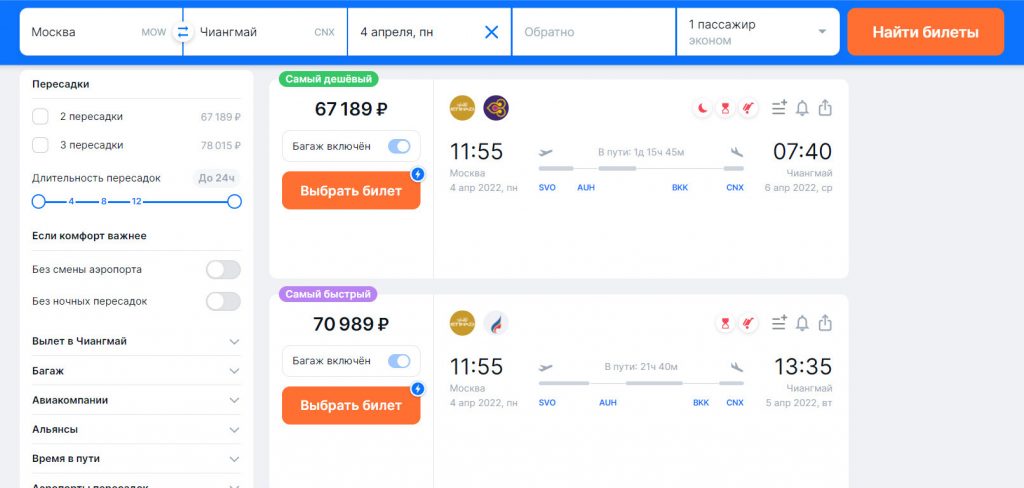Expand the Авиакомпании filter section

pos(136,400)
